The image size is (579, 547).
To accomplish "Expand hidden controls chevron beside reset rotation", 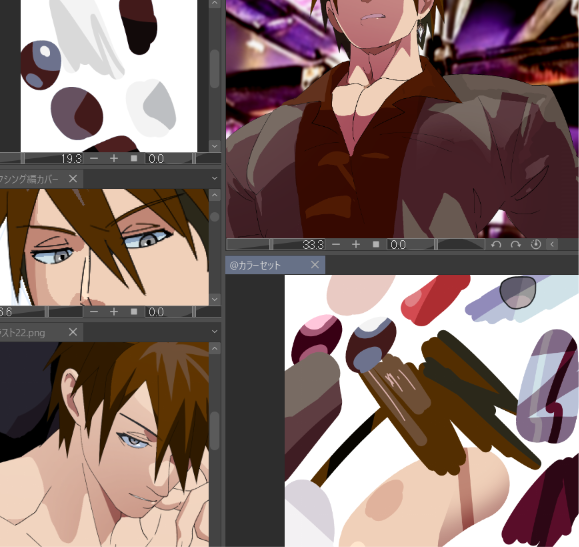I will (552, 245).
